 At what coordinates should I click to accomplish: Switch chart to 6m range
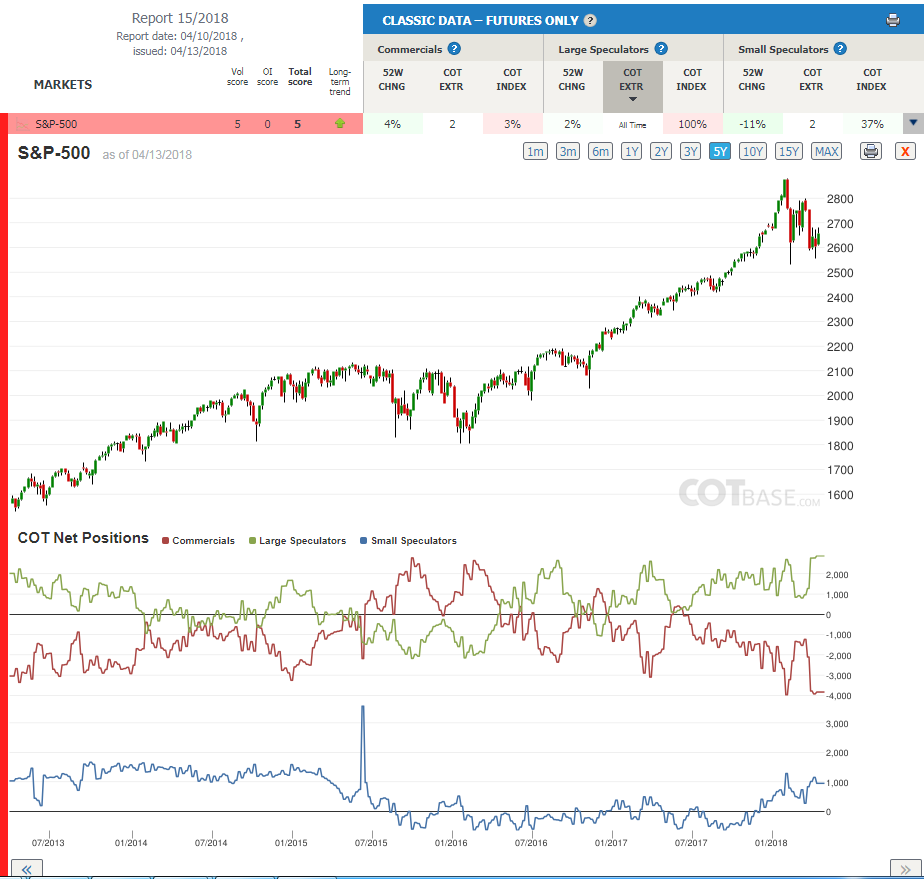[x=600, y=151]
